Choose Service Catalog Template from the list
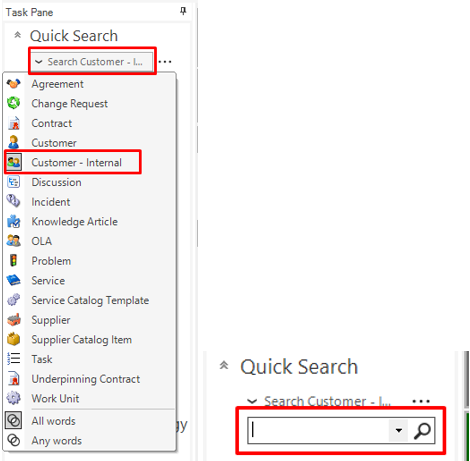Screen dimensions: 470x461 [89, 300]
